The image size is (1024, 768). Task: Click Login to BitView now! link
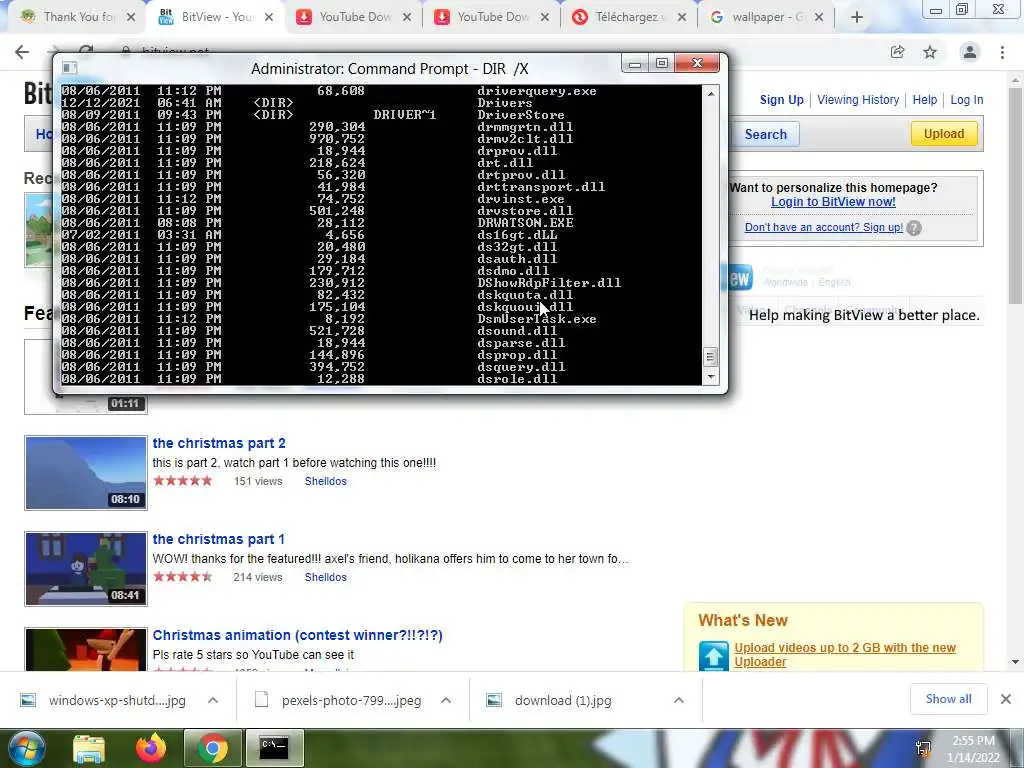pyautogui.click(x=833, y=202)
